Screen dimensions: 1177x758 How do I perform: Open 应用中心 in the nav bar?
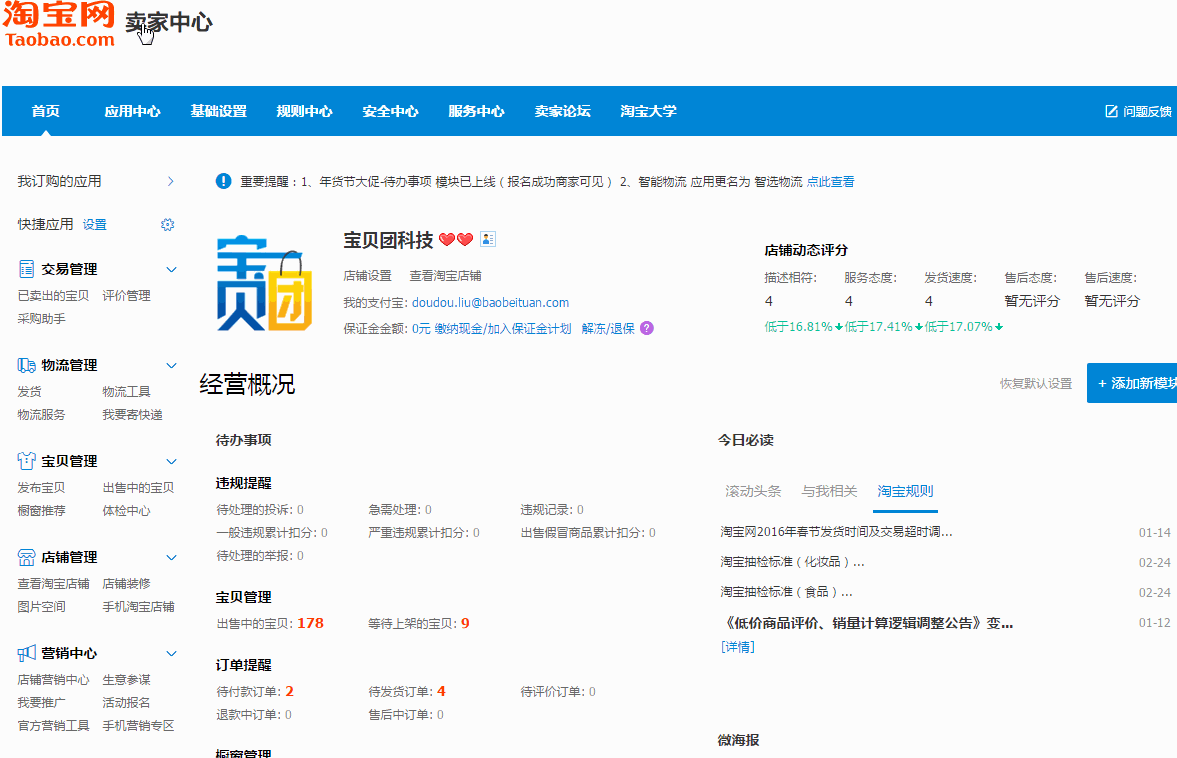coord(132,111)
